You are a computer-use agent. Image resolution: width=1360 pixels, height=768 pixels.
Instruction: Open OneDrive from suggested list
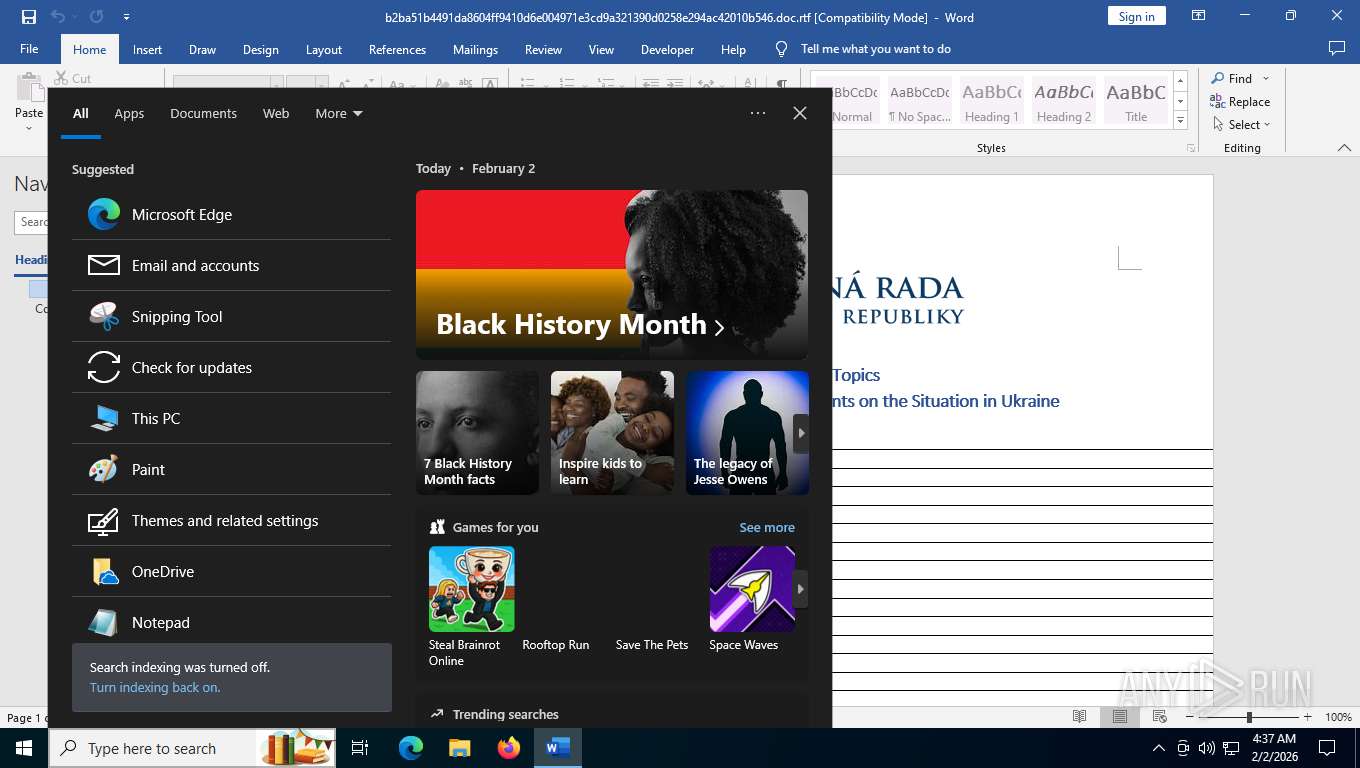tap(231, 571)
